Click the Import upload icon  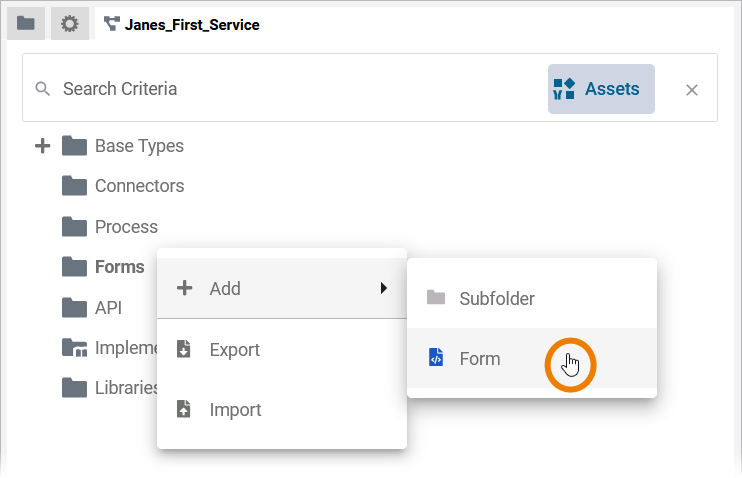(184, 409)
